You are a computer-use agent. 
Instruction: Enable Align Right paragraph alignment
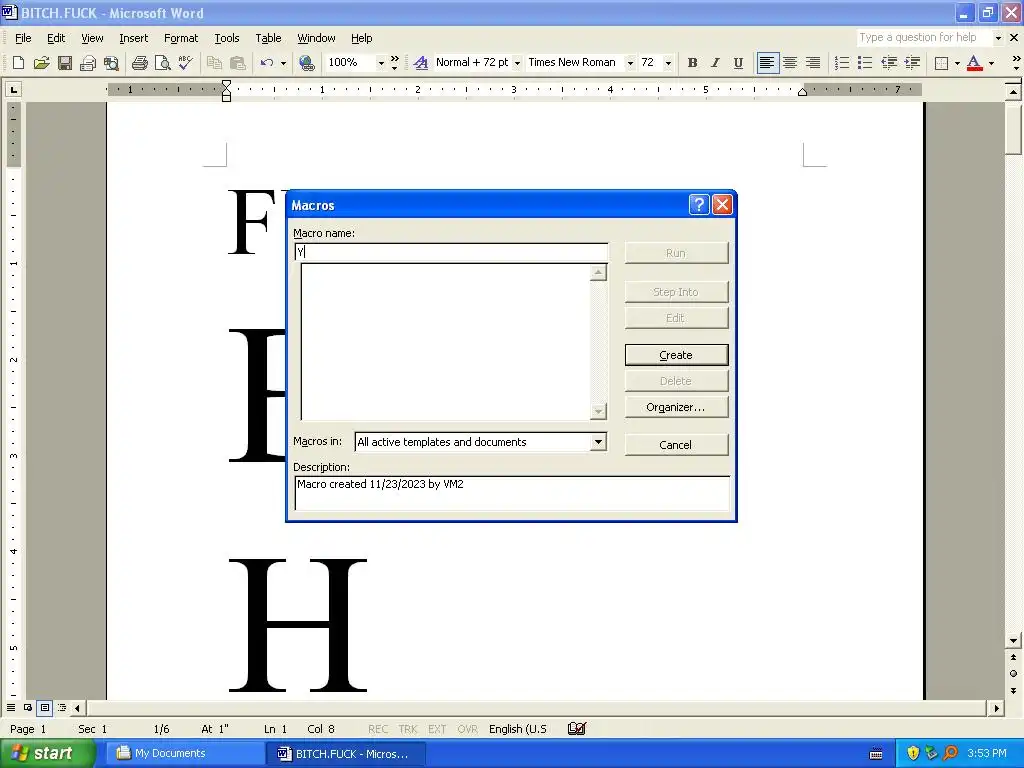pyautogui.click(x=813, y=63)
